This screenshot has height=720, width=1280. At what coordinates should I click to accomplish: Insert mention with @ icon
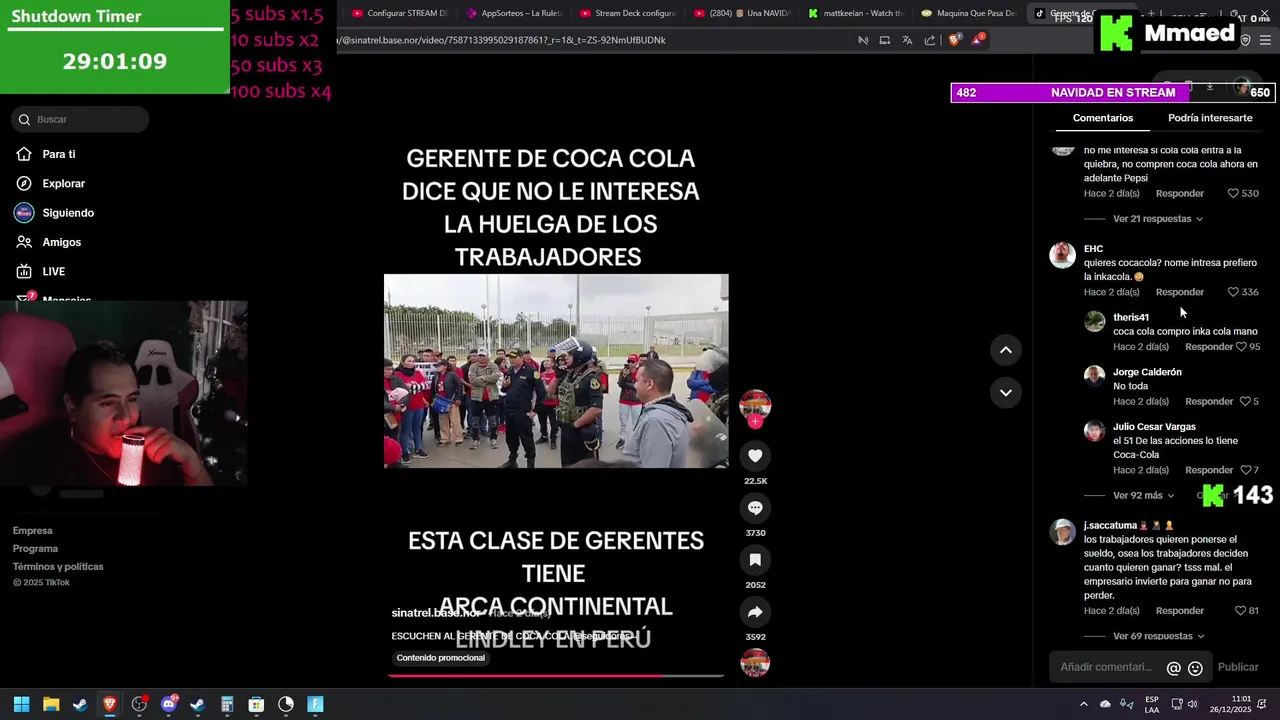1174,668
